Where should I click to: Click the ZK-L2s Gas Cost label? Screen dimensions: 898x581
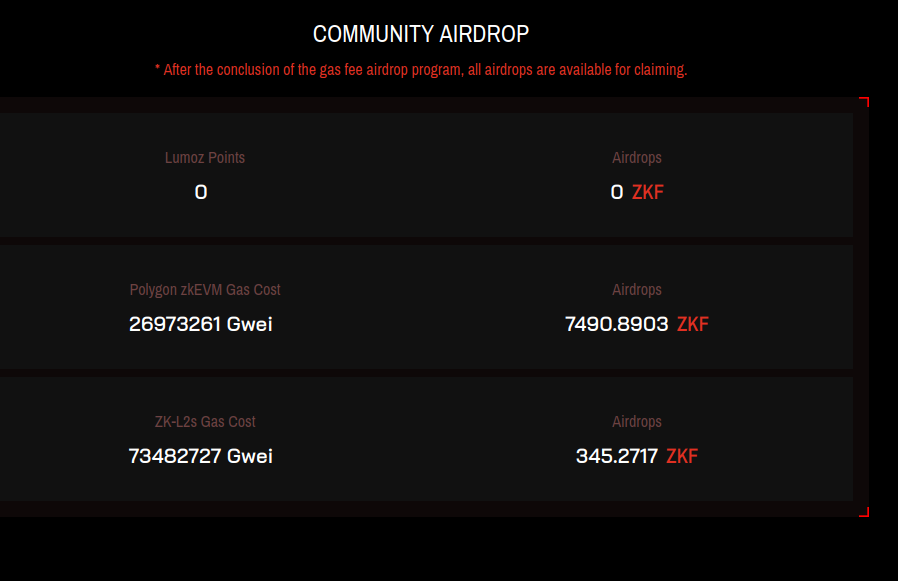coord(205,422)
